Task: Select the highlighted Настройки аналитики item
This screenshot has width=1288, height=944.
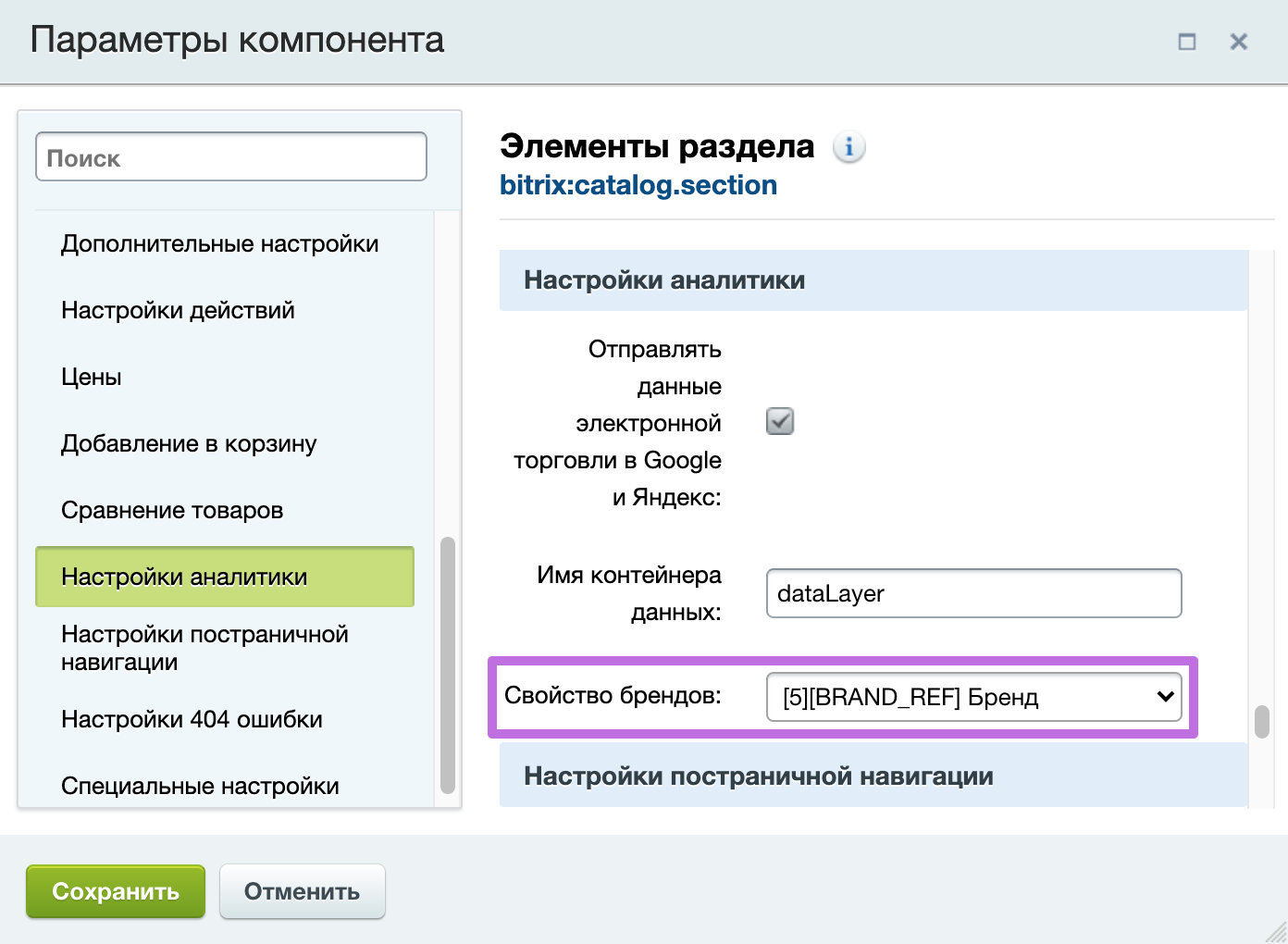Action: click(225, 577)
